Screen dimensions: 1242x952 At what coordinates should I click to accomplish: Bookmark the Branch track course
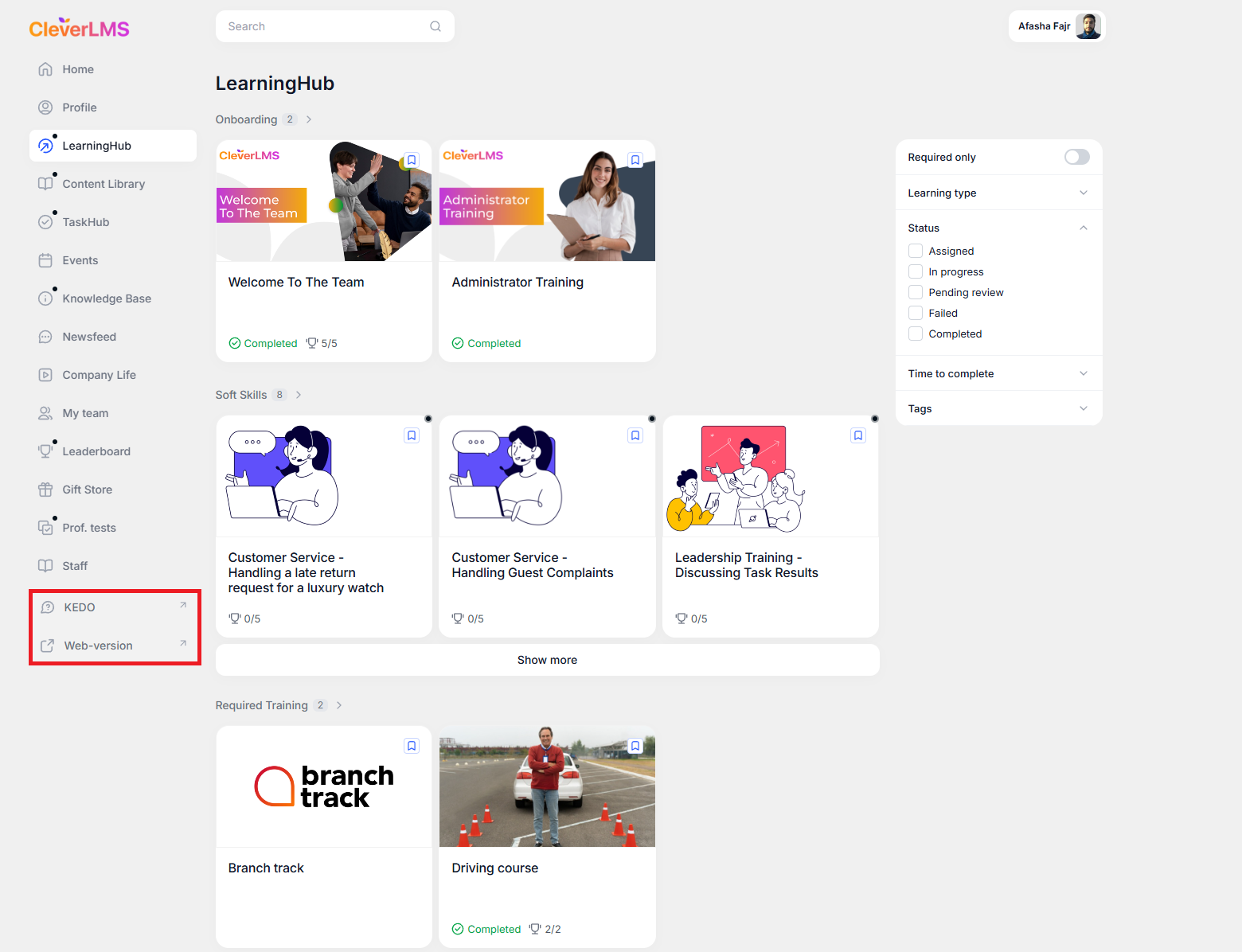(x=412, y=746)
